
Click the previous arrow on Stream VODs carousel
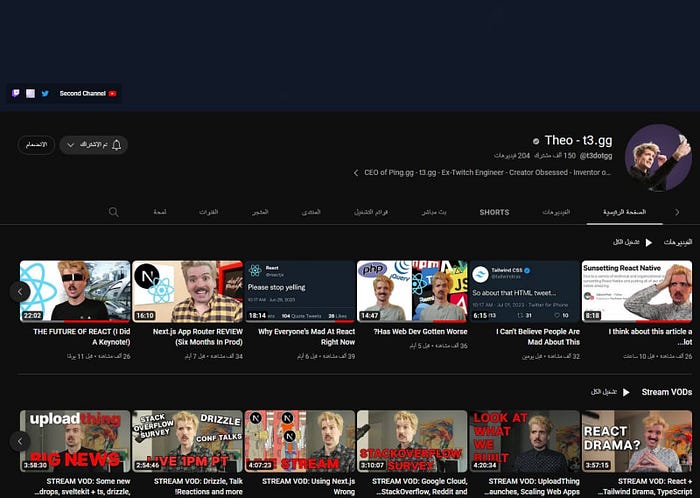20,441
